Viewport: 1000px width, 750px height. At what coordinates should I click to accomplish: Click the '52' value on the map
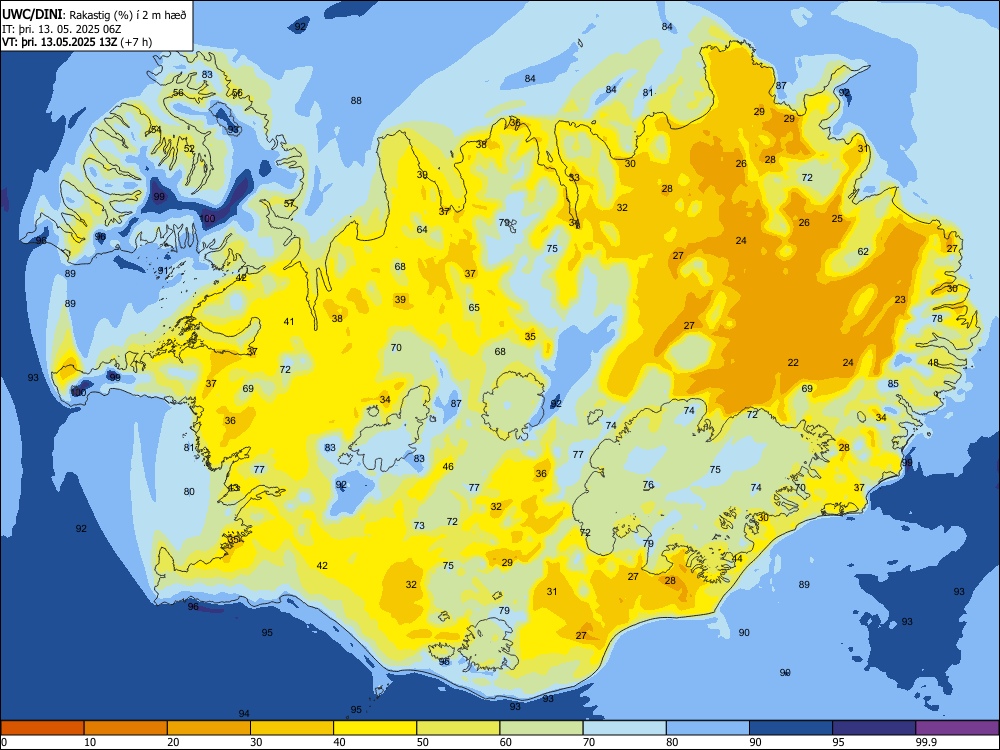(x=189, y=149)
